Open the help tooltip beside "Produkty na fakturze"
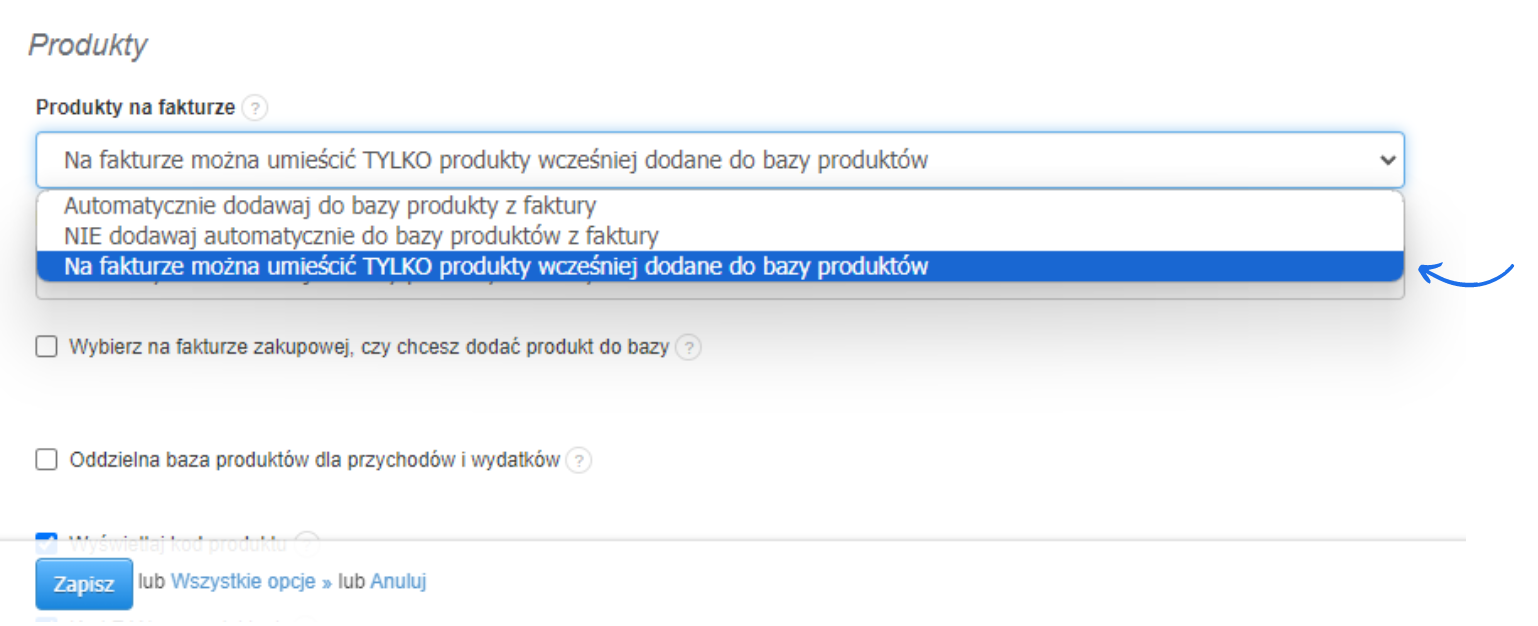The height and width of the screenshot is (626, 1538). point(256,107)
